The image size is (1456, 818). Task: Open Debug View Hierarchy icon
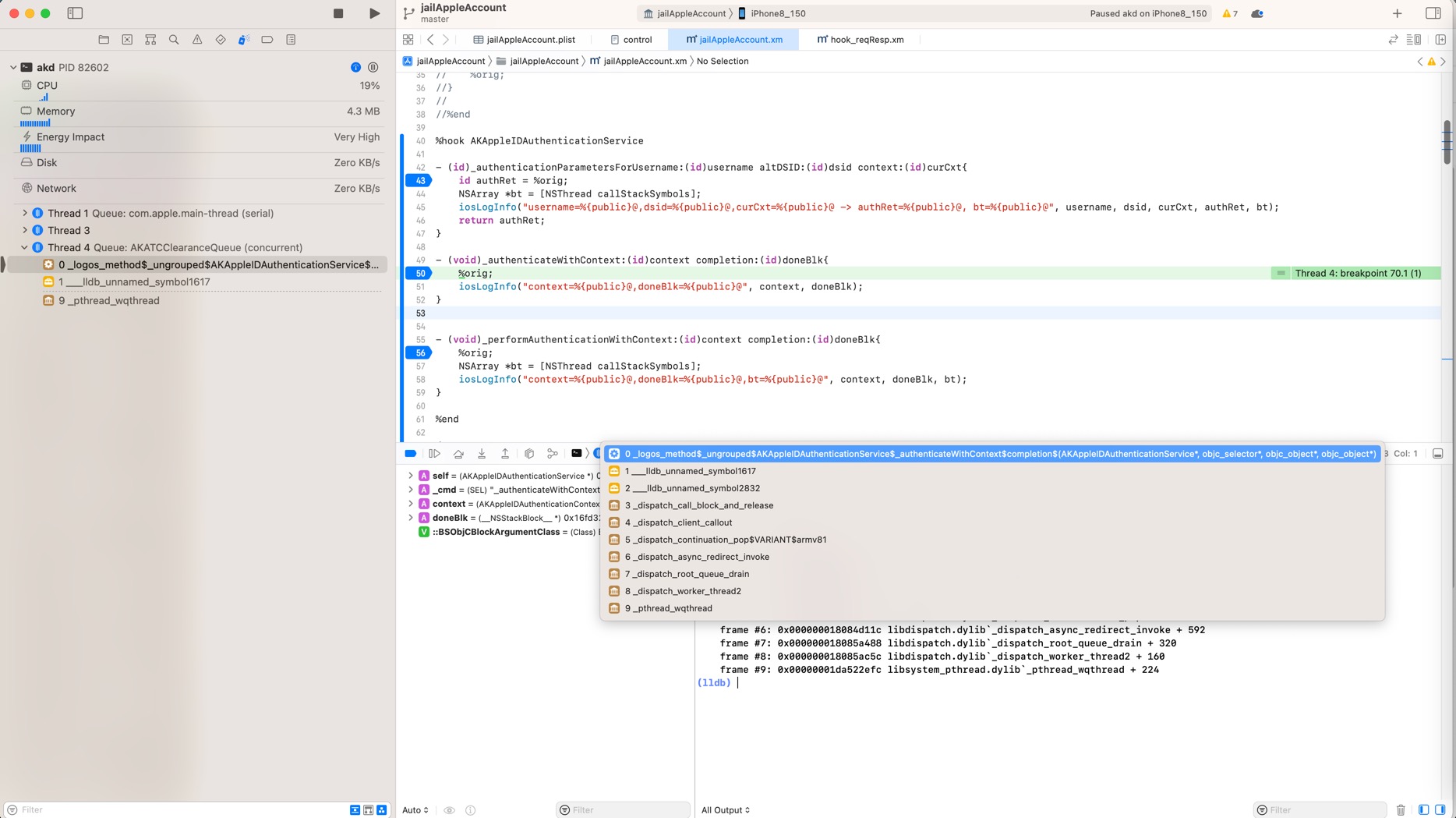point(529,454)
